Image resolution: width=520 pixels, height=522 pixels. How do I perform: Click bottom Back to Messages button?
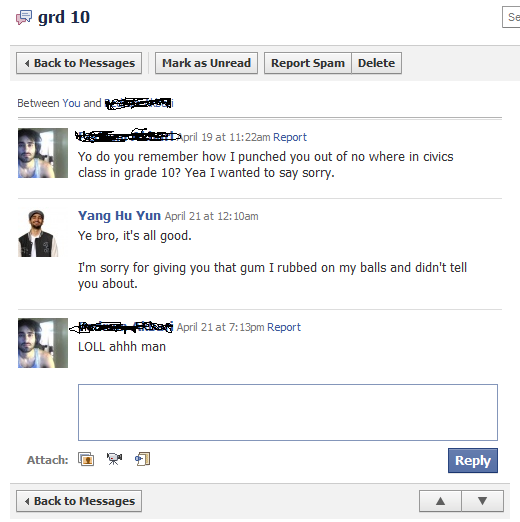[79, 501]
